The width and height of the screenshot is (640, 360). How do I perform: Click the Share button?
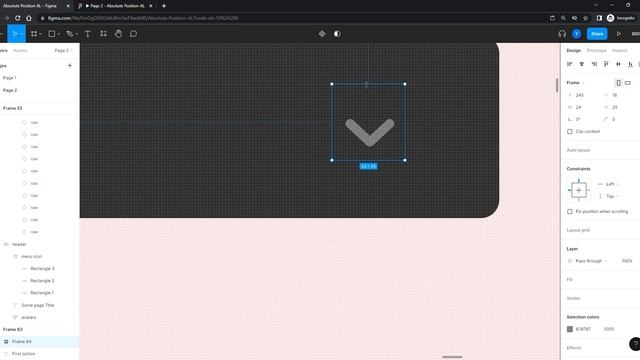pos(597,34)
